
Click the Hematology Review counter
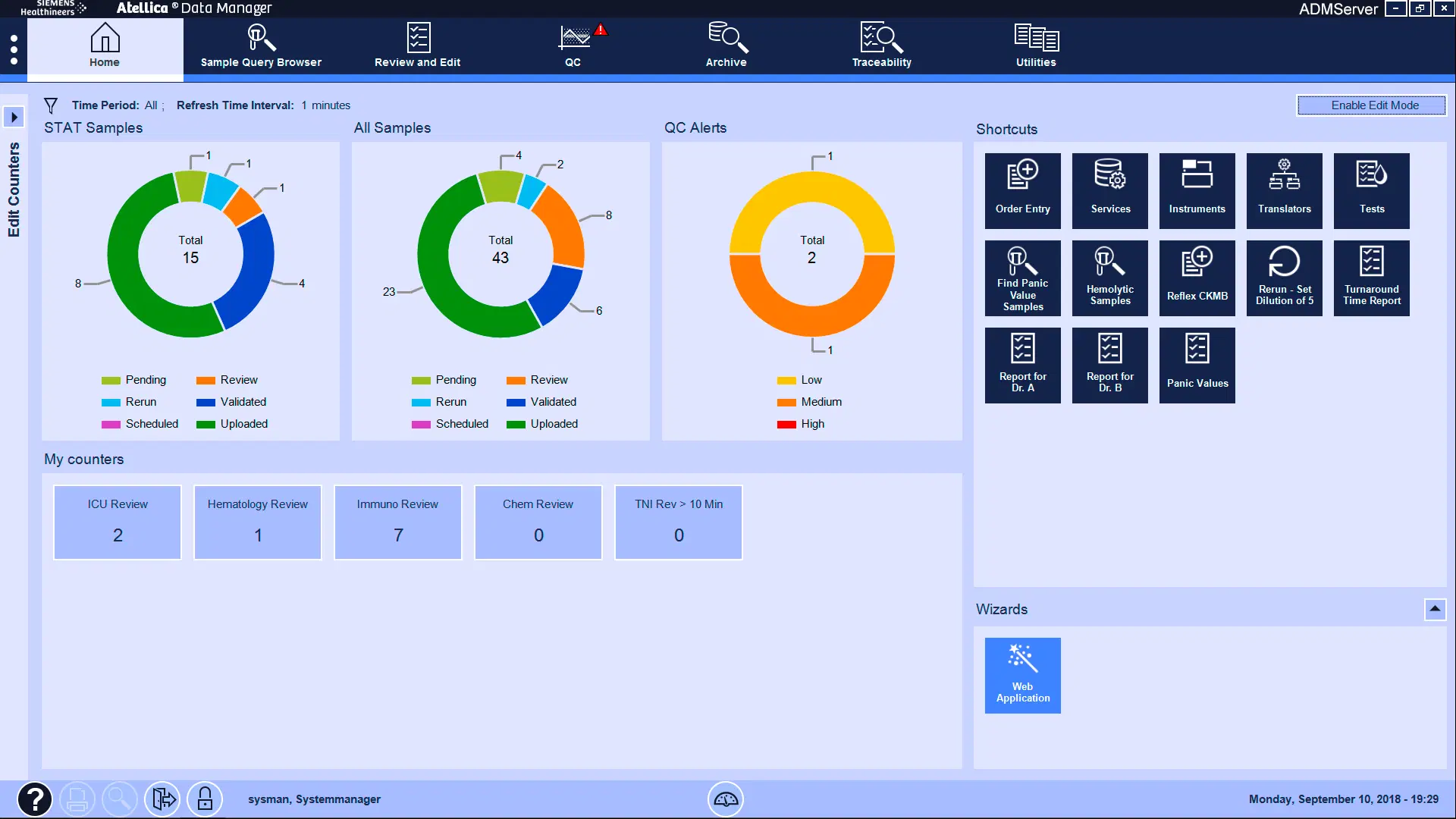point(257,522)
